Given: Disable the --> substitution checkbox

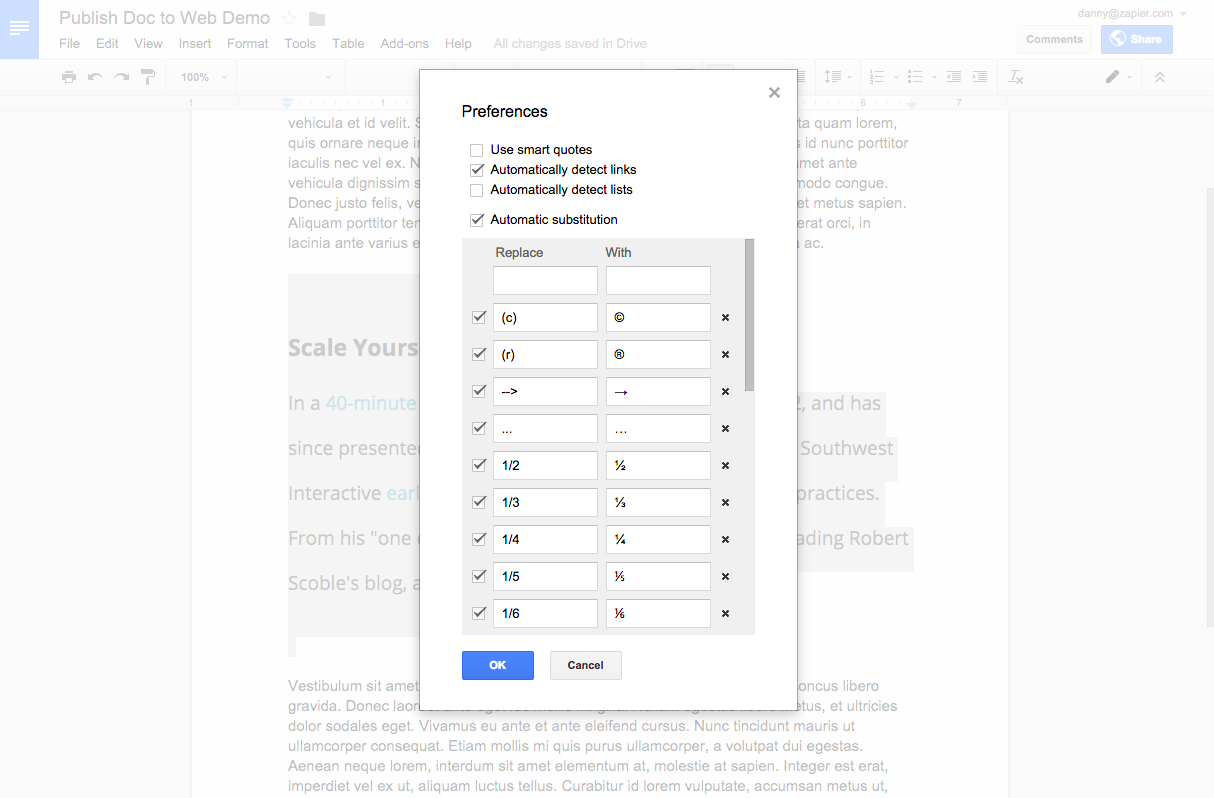Looking at the screenshot, I should pyautogui.click(x=479, y=392).
